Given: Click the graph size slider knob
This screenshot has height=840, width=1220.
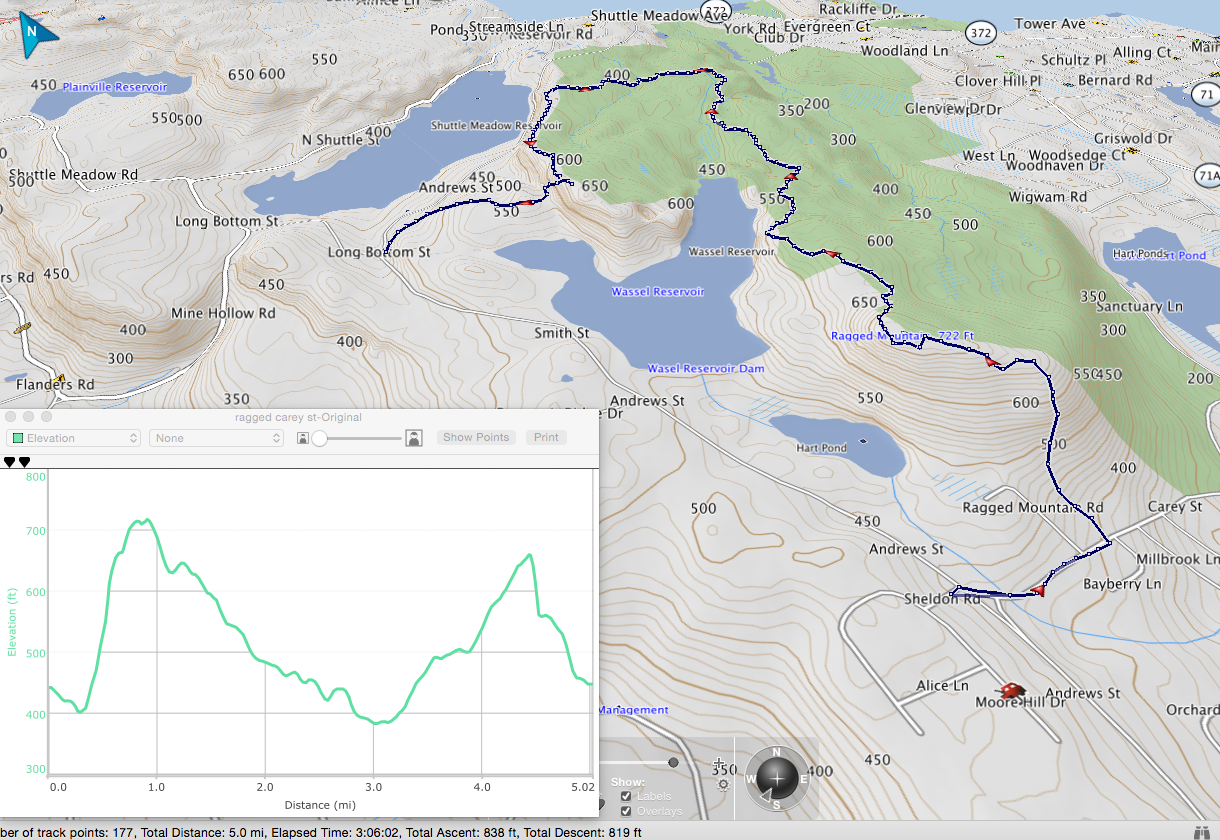Looking at the screenshot, I should pos(320,438).
